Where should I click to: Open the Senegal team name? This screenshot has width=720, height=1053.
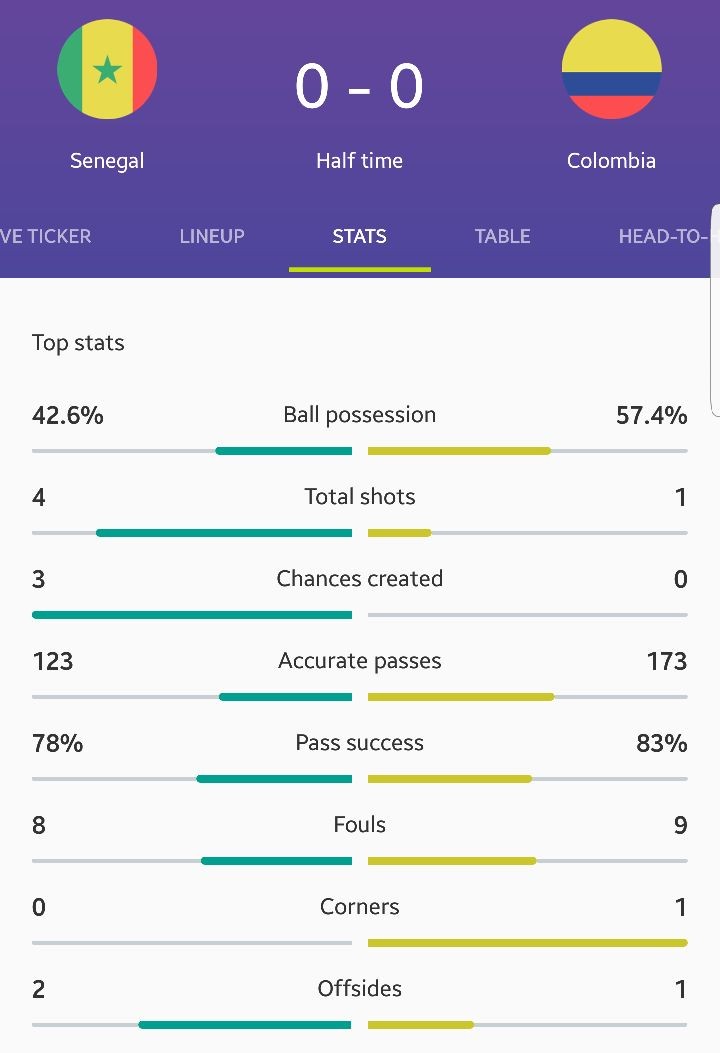(x=107, y=161)
